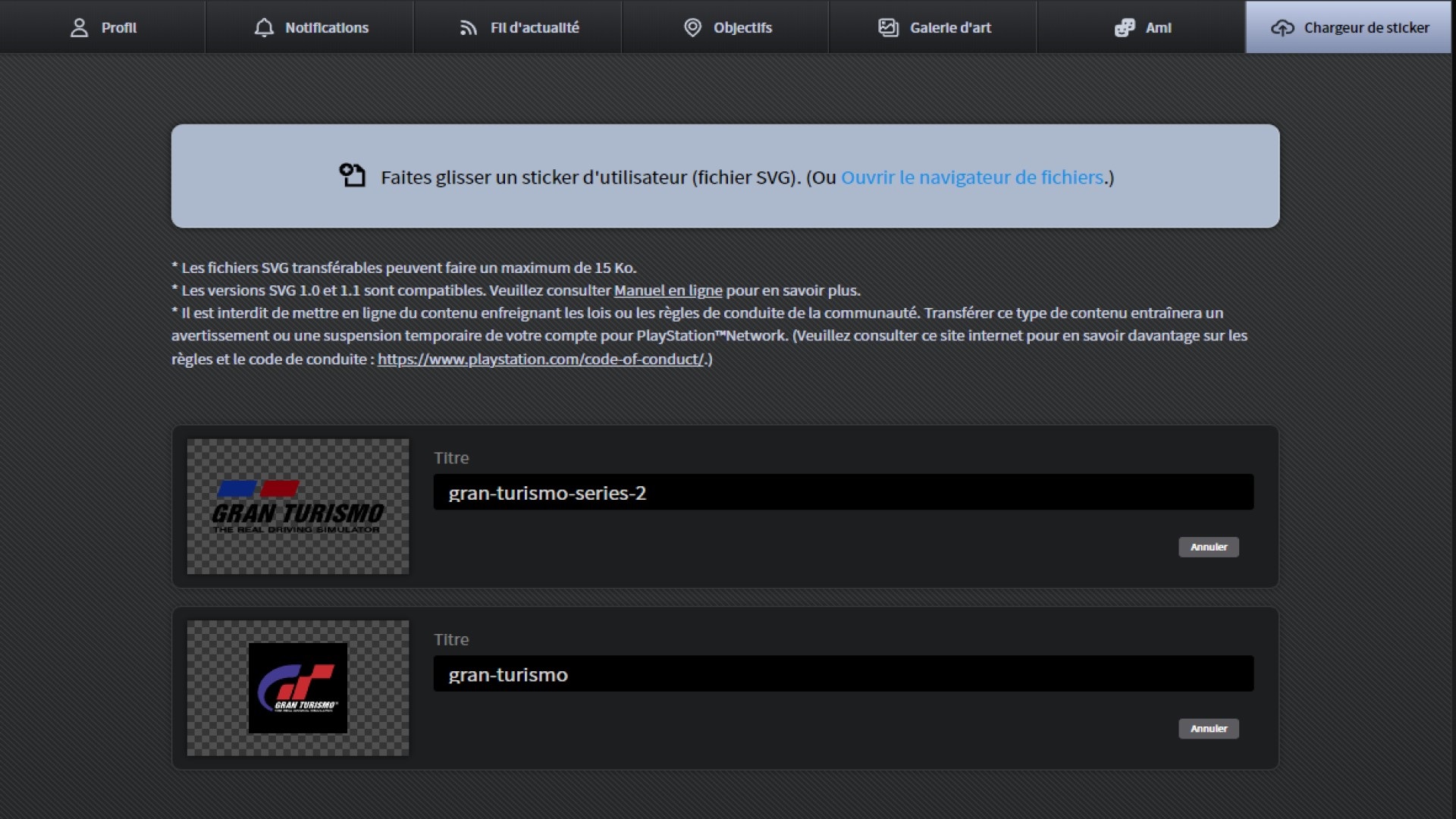Edit the gran-turismo-series-2 title field

pos(843,492)
